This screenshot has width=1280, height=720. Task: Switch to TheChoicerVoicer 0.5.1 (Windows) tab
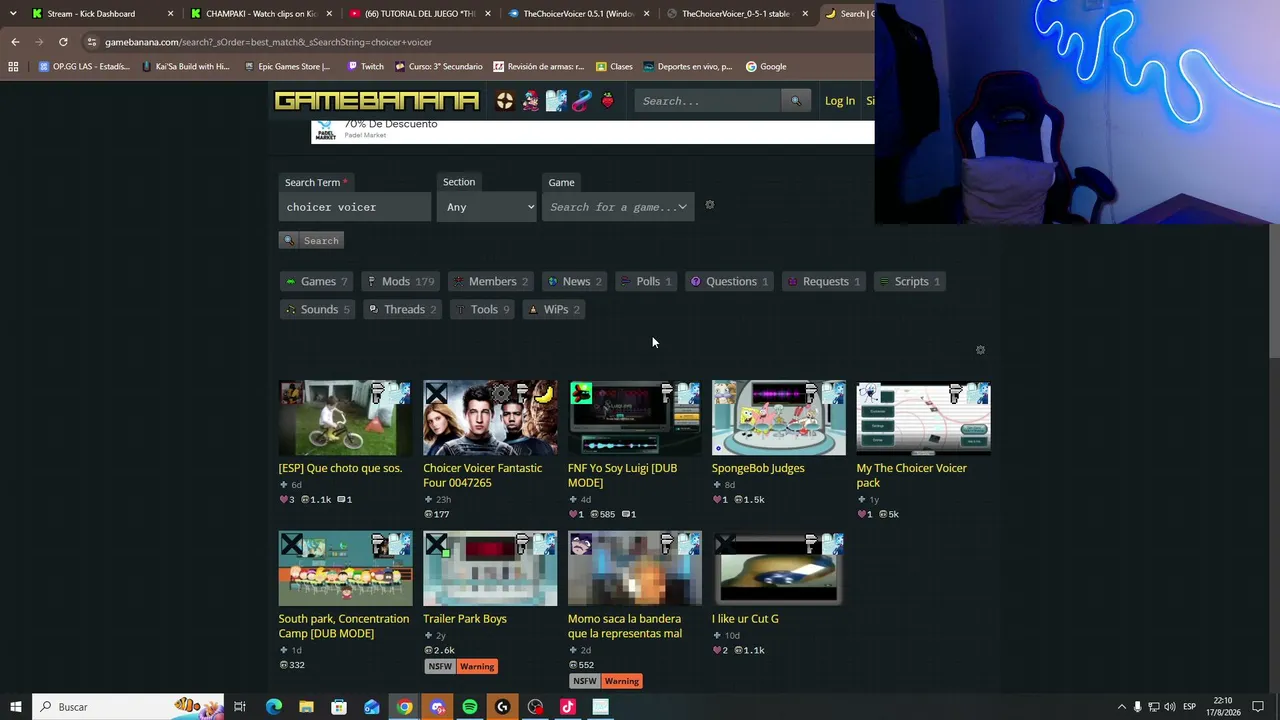[580, 14]
